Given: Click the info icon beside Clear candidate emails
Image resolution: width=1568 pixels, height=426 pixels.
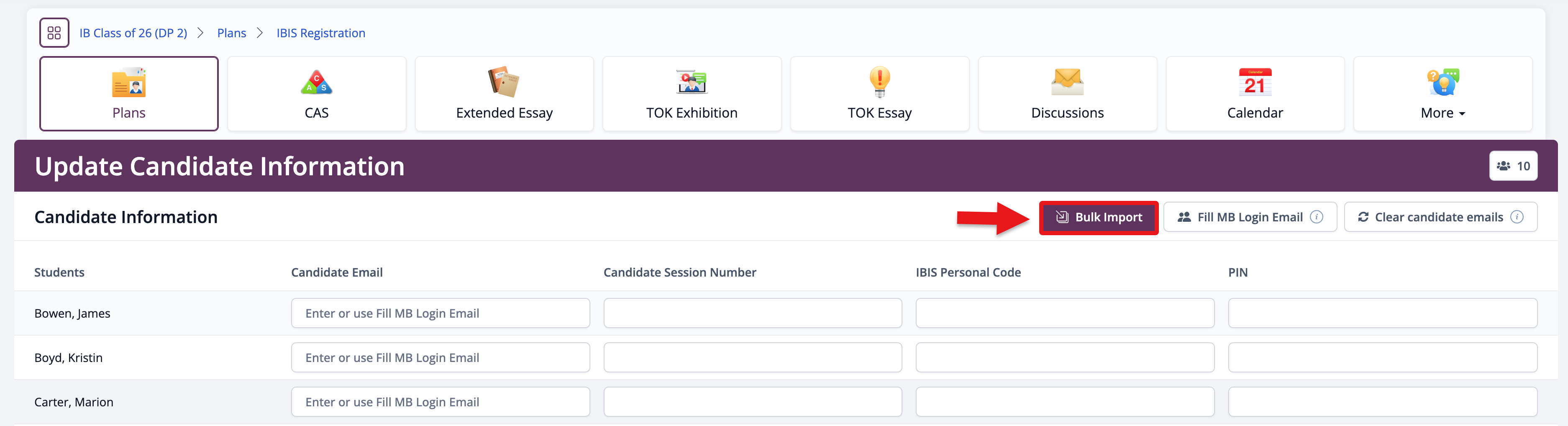Looking at the screenshot, I should pos(1517,217).
